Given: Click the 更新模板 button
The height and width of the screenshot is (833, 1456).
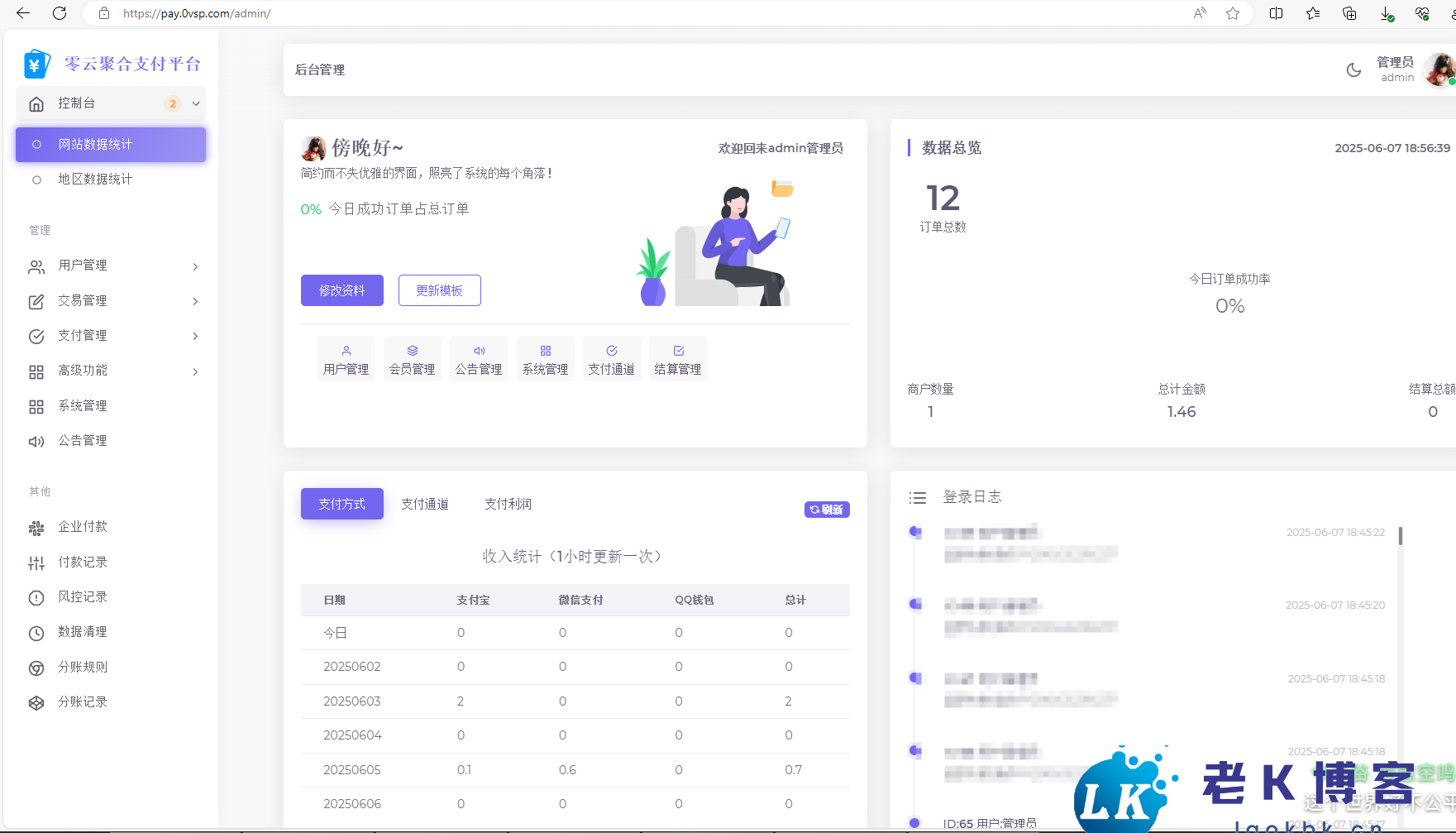Looking at the screenshot, I should tap(439, 290).
